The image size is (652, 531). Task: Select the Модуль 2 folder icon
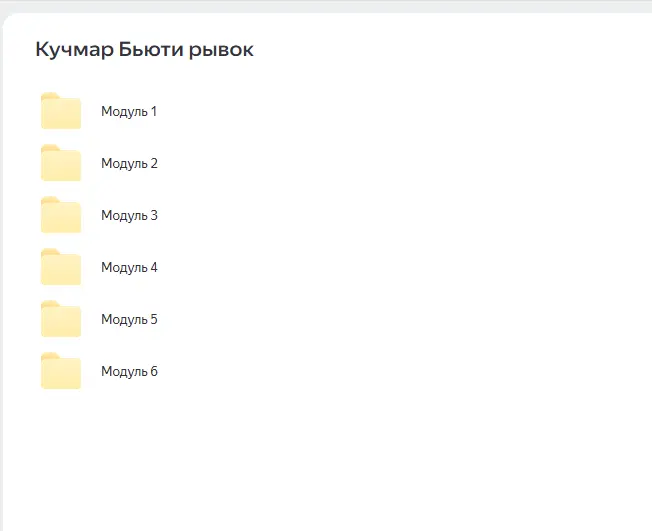pos(60,163)
